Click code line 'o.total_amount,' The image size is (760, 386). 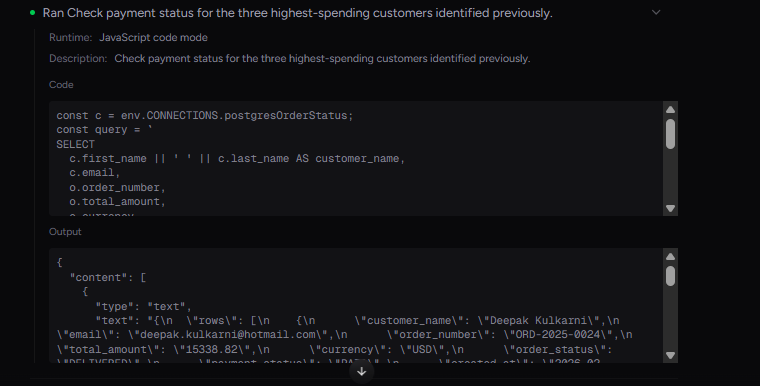click(x=117, y=202)
